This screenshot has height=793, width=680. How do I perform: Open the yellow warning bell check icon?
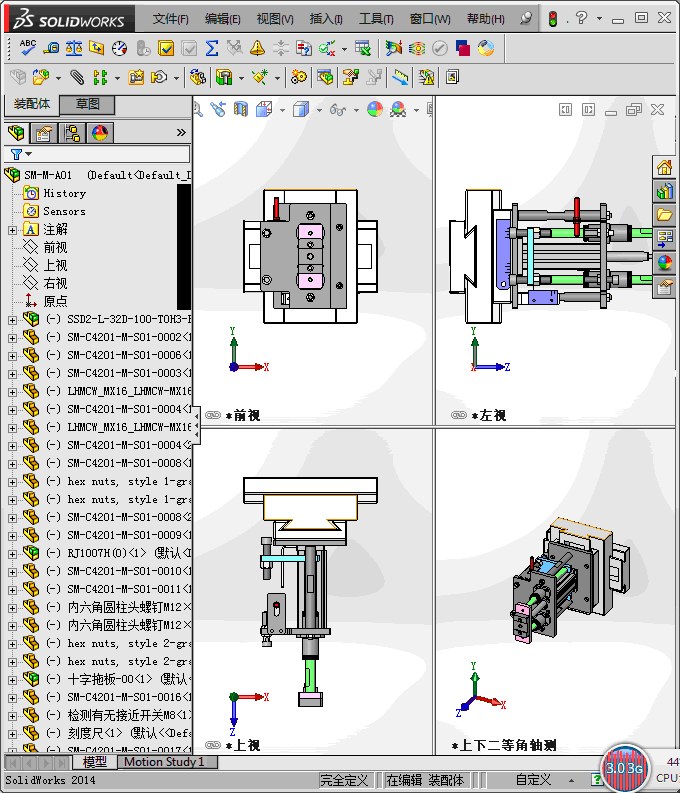257,48
